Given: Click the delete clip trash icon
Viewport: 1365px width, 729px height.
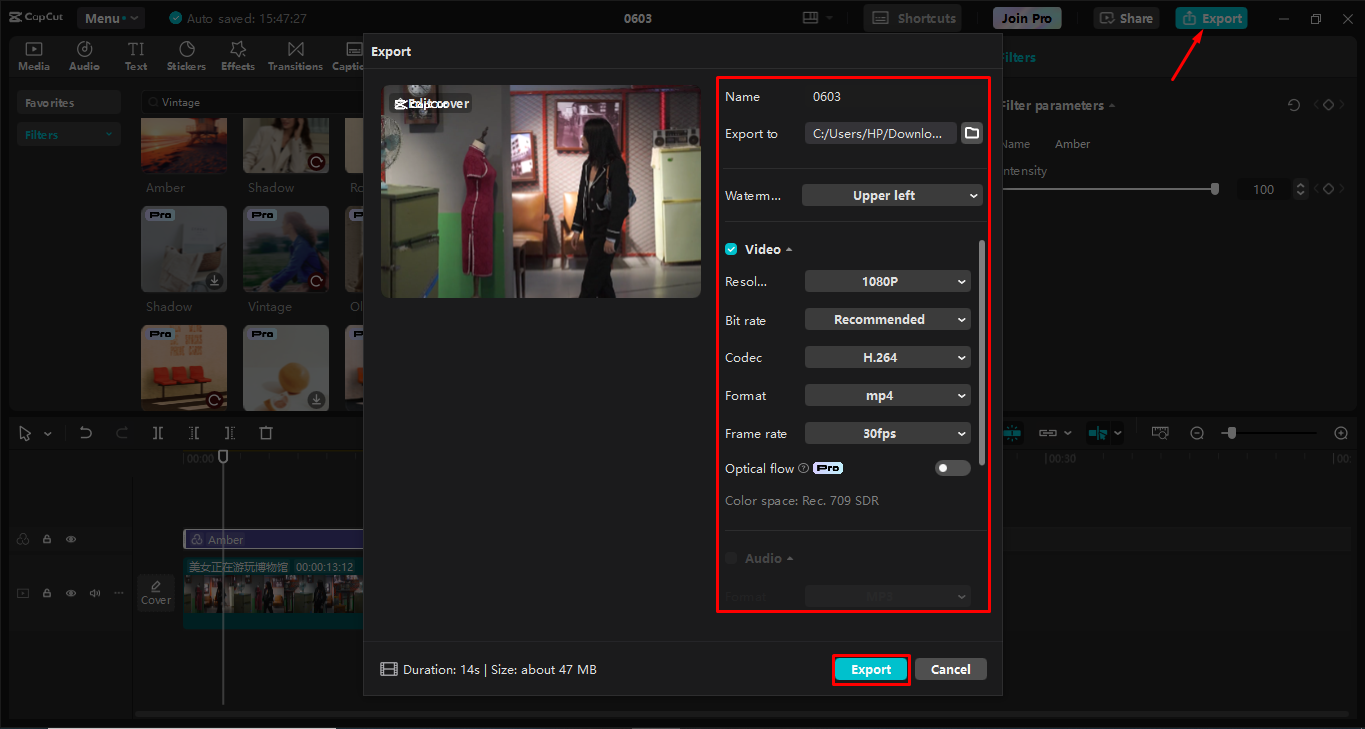Looking at the screenshot, I should point(265,432).
